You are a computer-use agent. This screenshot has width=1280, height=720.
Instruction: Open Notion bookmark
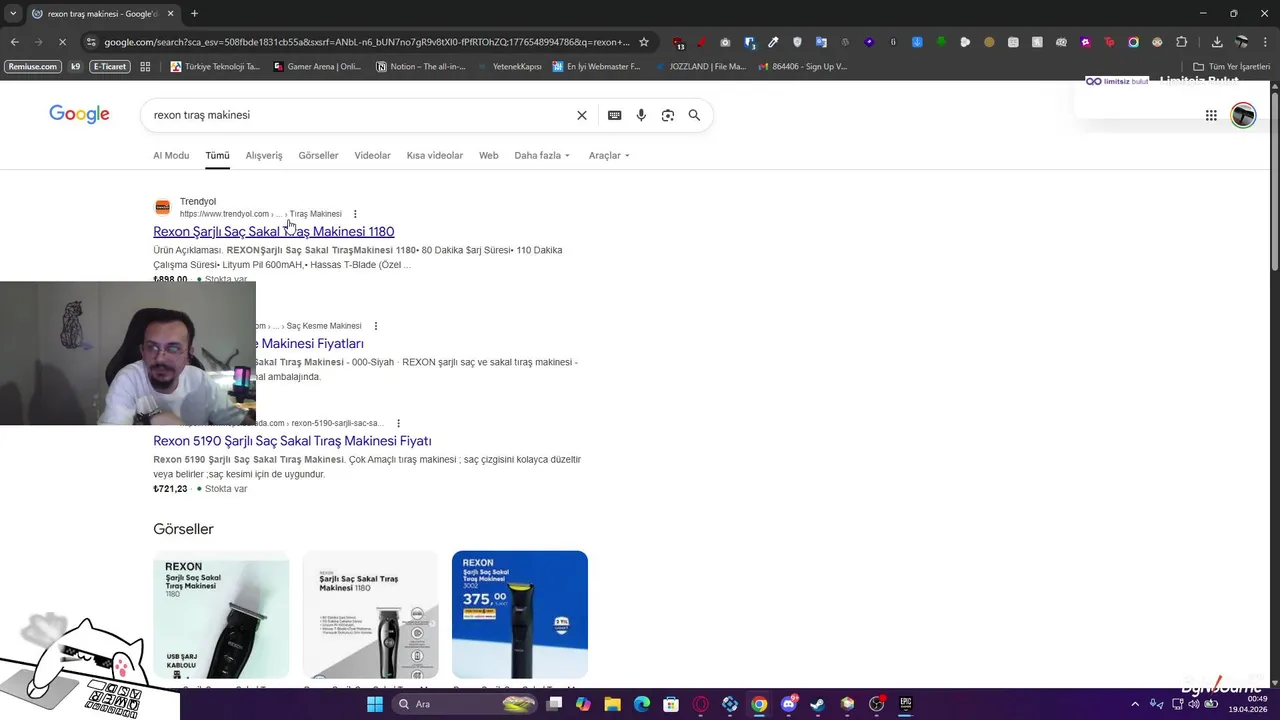[421, 67]
